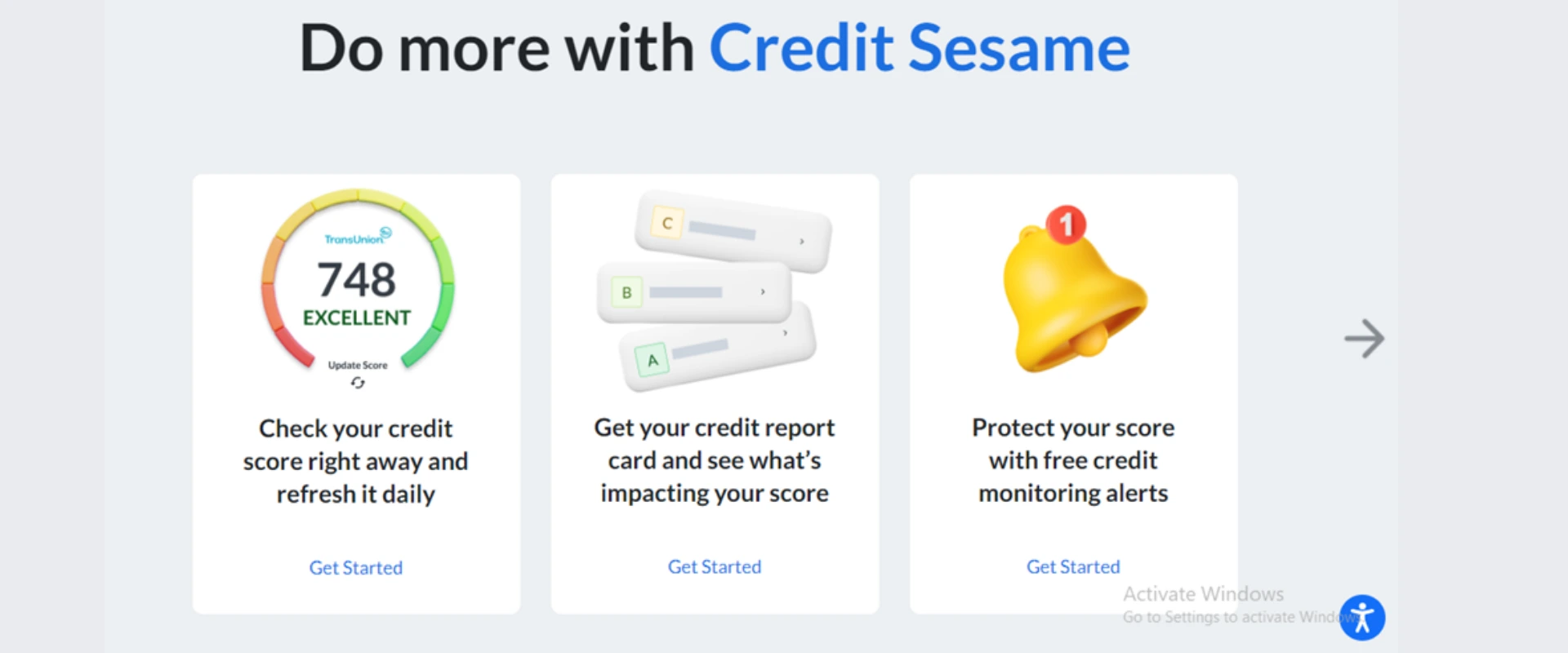Click the EXCELLENT rating label
The image size is (1568, 653).
[357, 318]
